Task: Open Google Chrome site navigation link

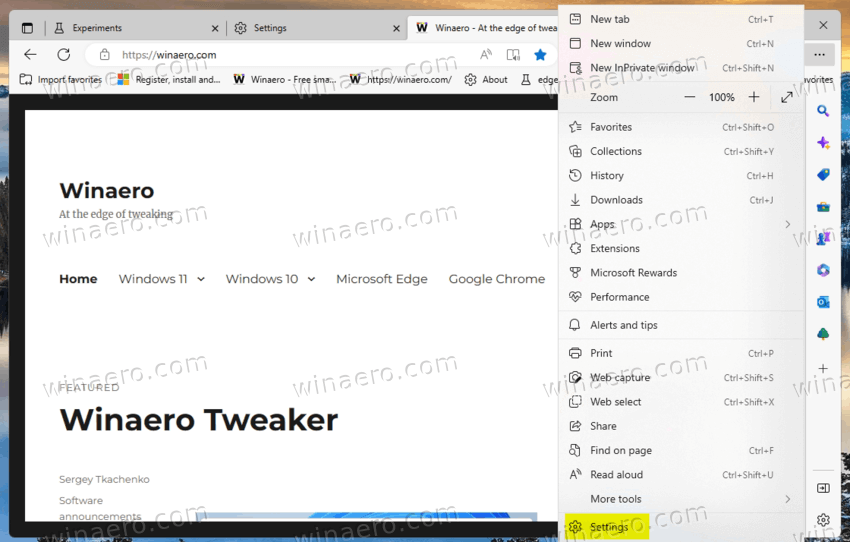Action: point(497,279)
